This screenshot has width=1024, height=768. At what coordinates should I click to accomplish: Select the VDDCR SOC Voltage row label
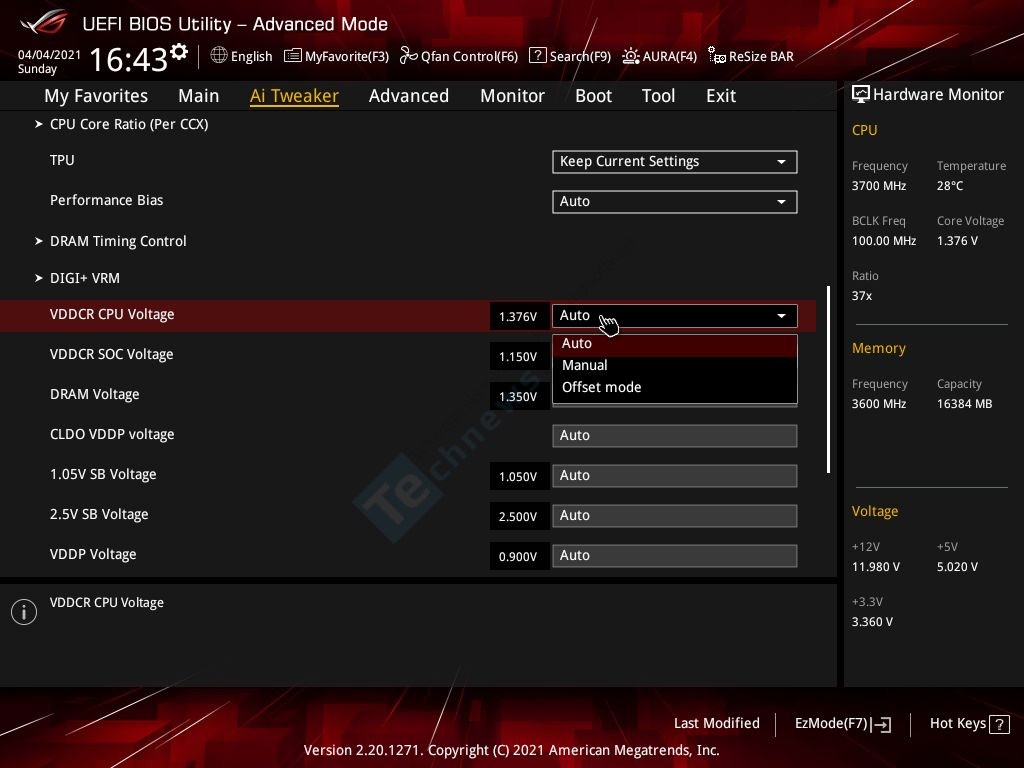coord(112,355)
